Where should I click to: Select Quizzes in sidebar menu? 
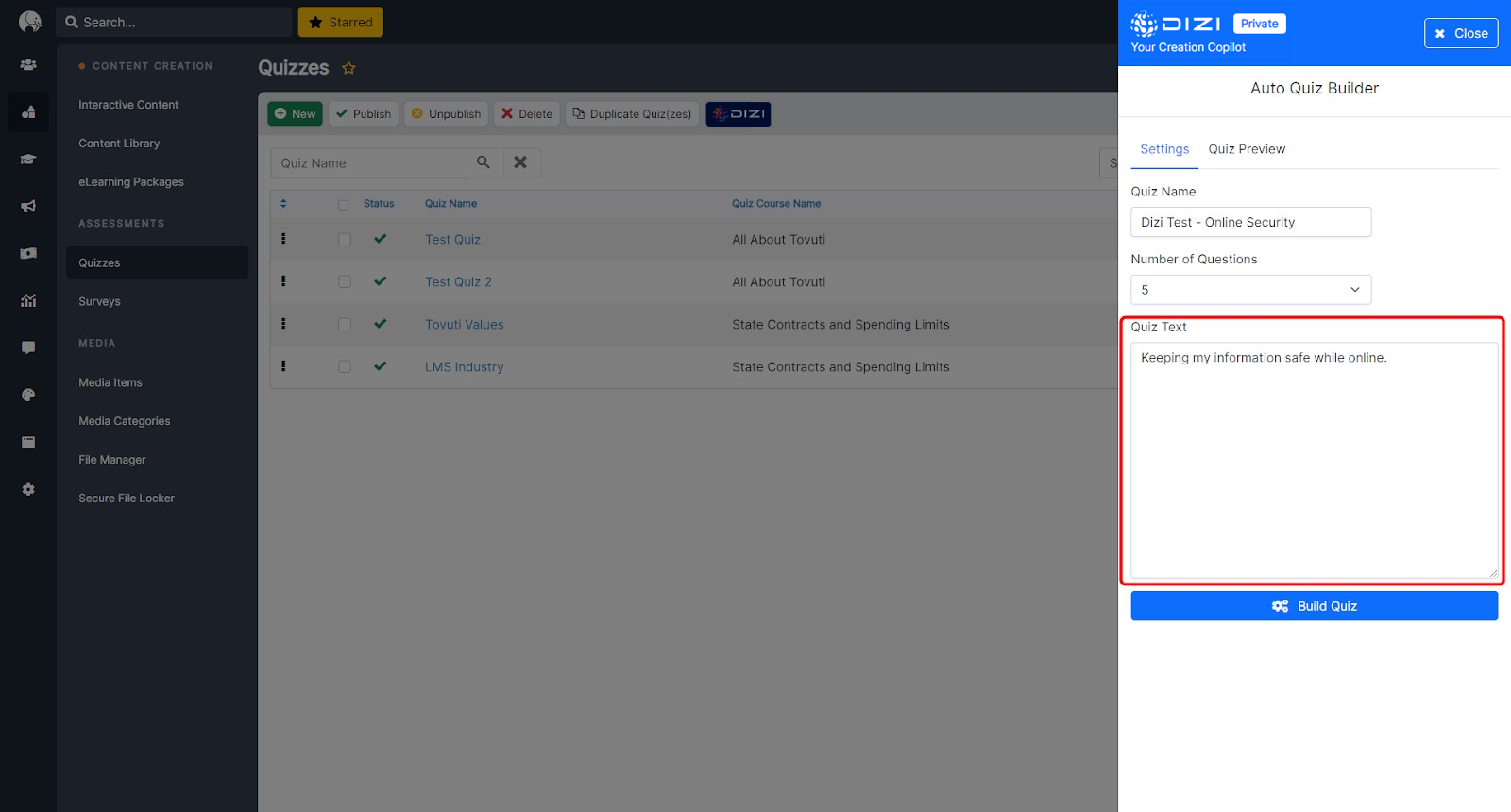[x=157, y=262]
